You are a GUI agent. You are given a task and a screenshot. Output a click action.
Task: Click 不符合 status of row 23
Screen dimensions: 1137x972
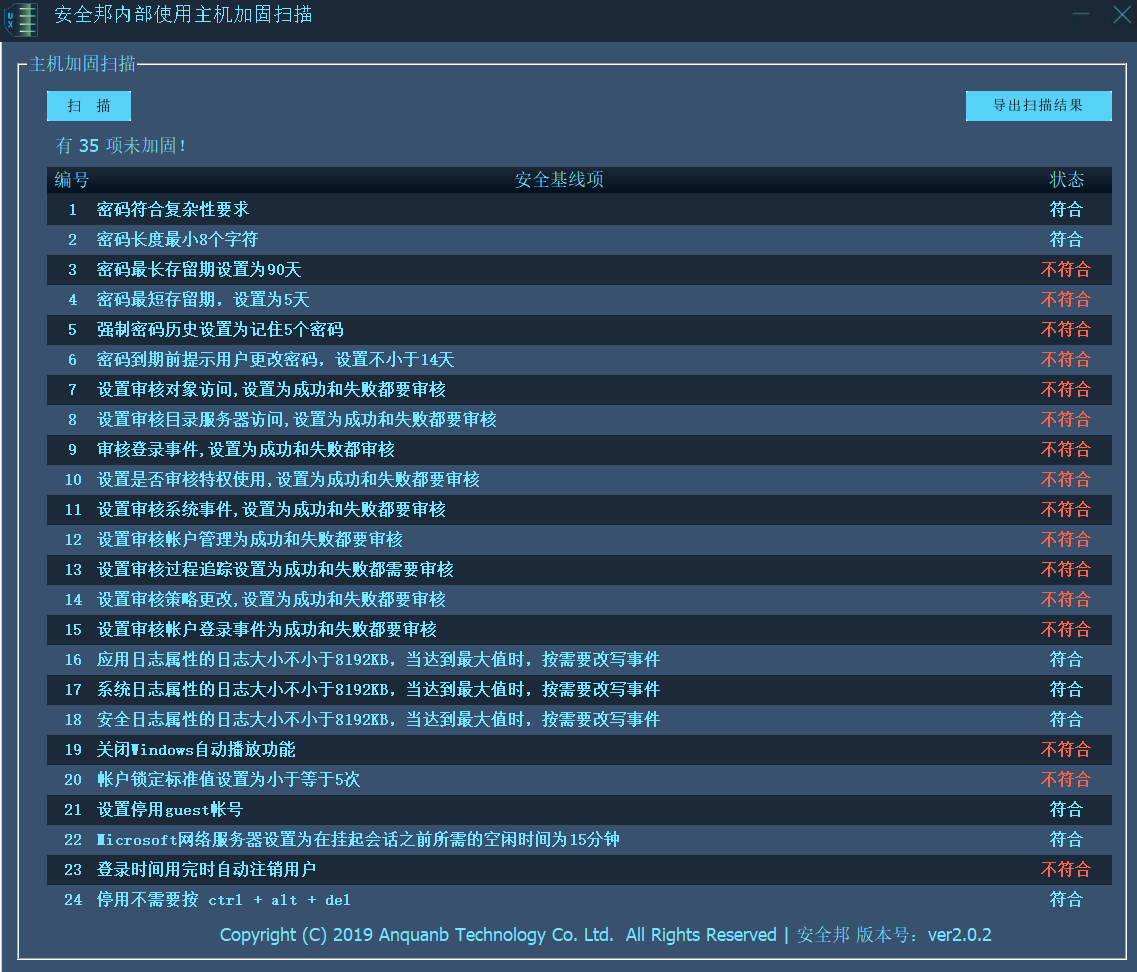coord(1066,869)
